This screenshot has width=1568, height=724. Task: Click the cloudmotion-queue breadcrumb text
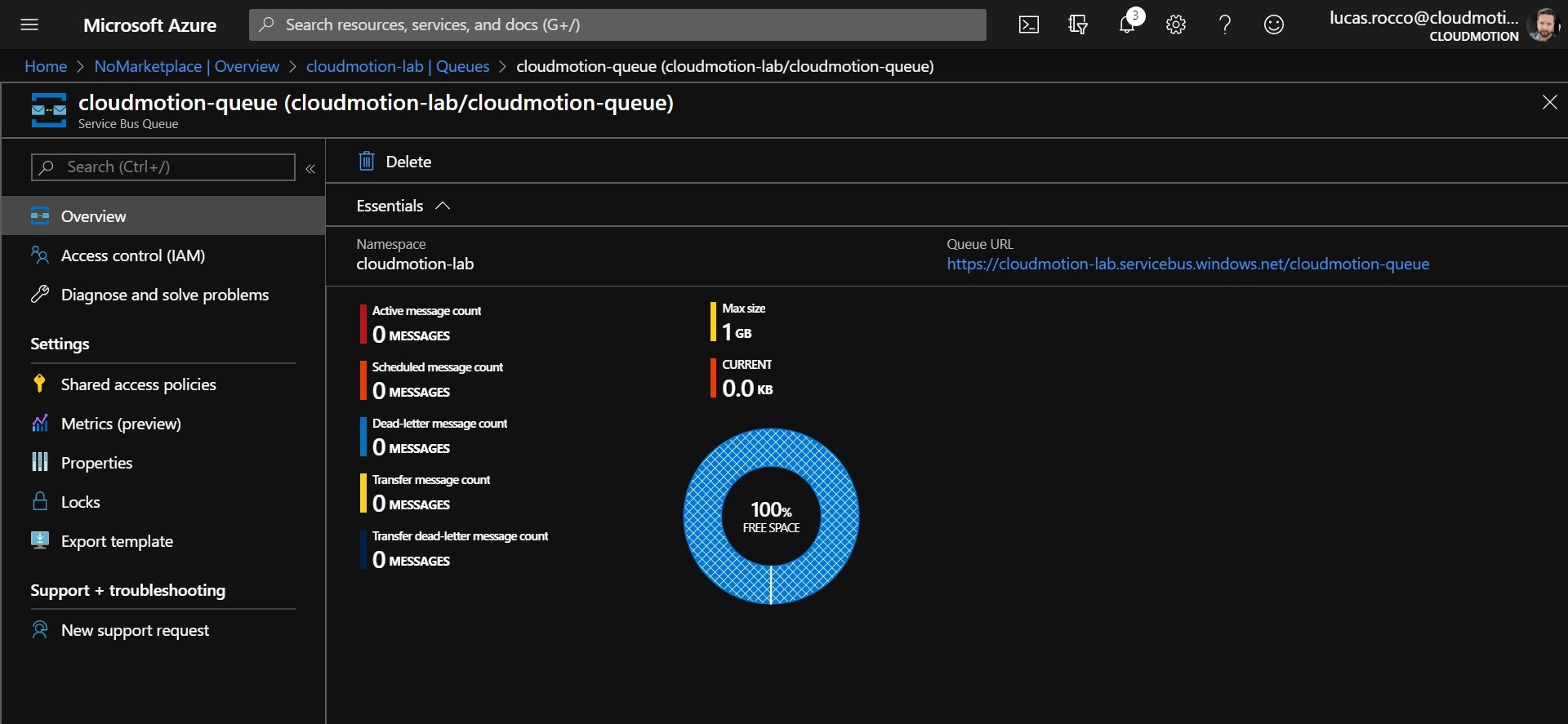coord(725,66)
